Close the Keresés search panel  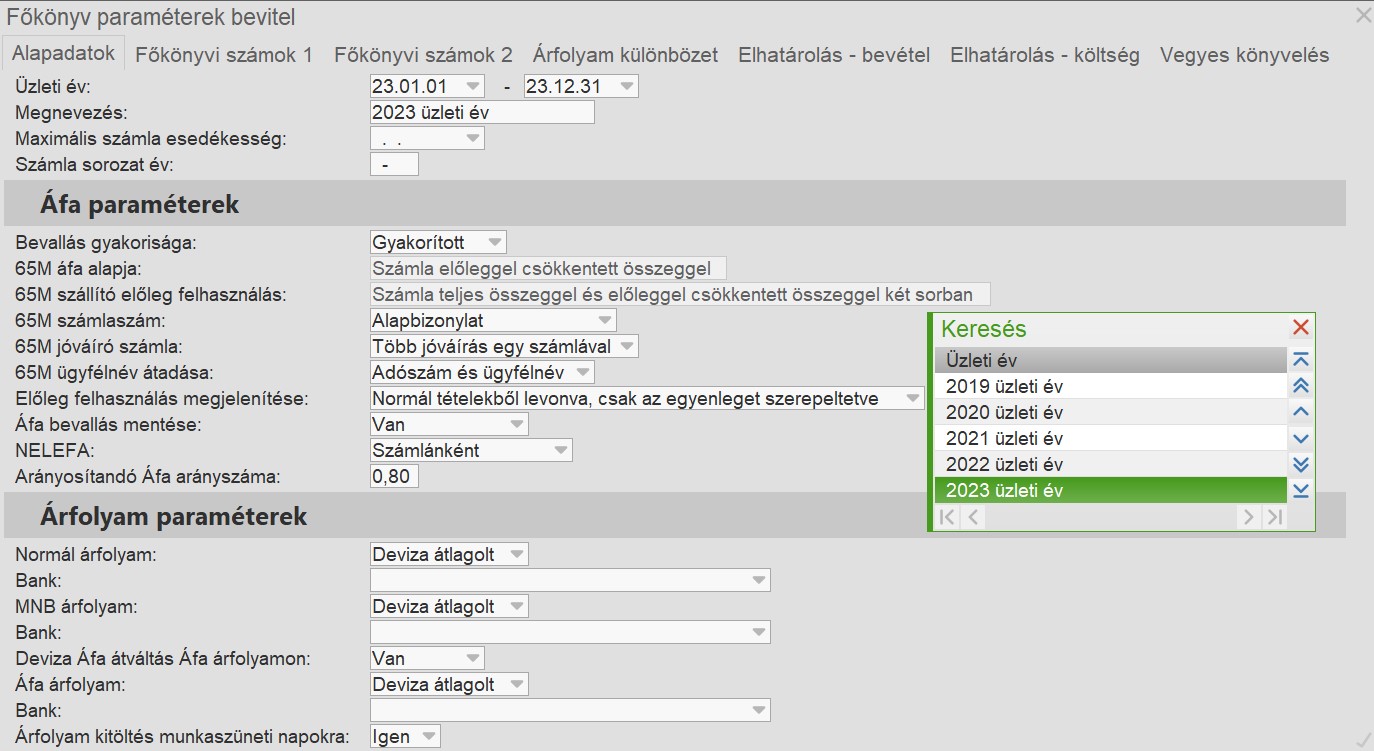click(1300, 327)
